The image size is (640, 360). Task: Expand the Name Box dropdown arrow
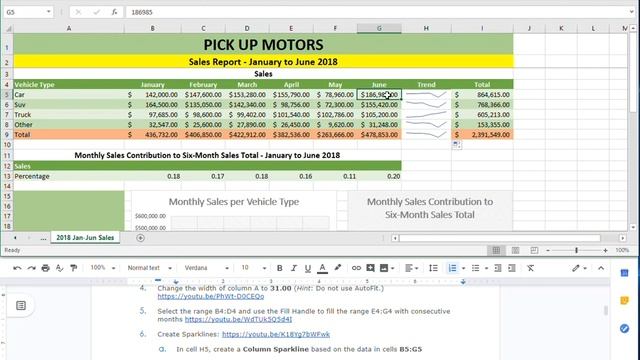(x=49, y=12)
